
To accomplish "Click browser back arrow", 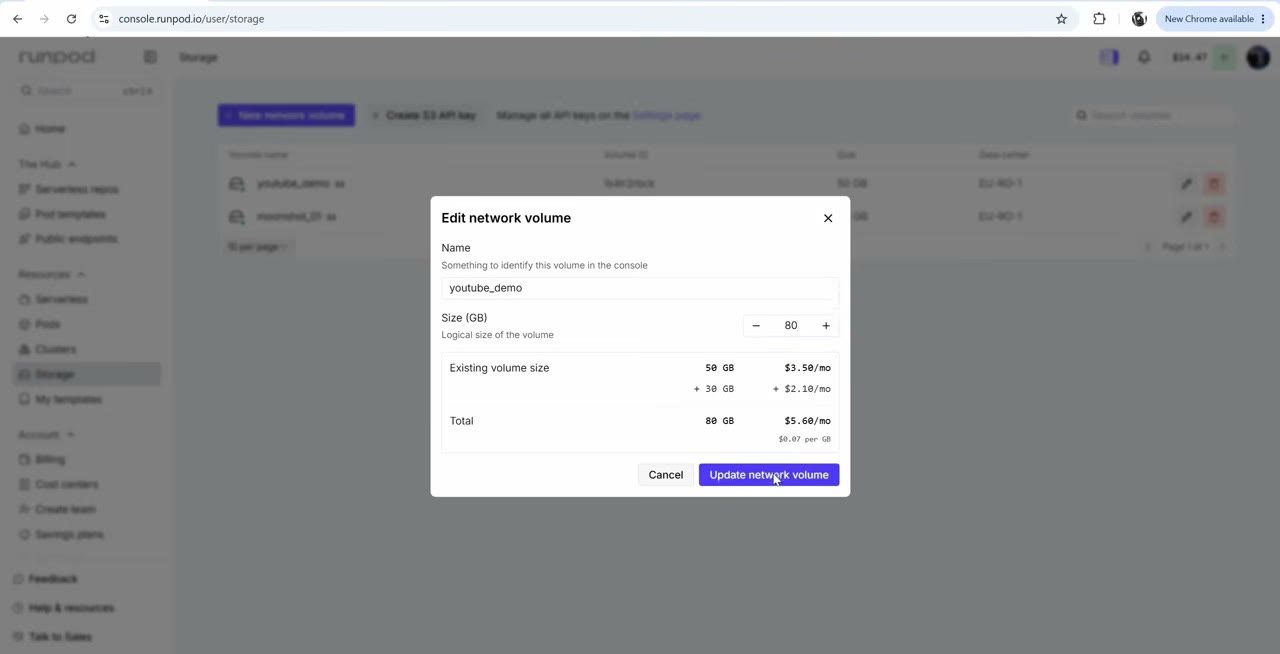I will [17, 19].
